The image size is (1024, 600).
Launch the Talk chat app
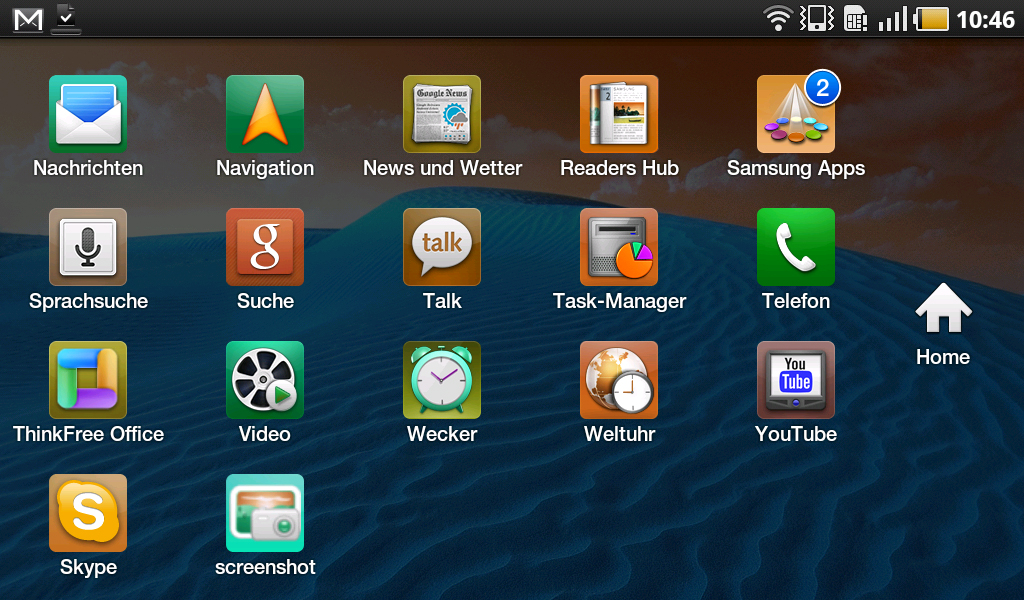coord(442,247)
